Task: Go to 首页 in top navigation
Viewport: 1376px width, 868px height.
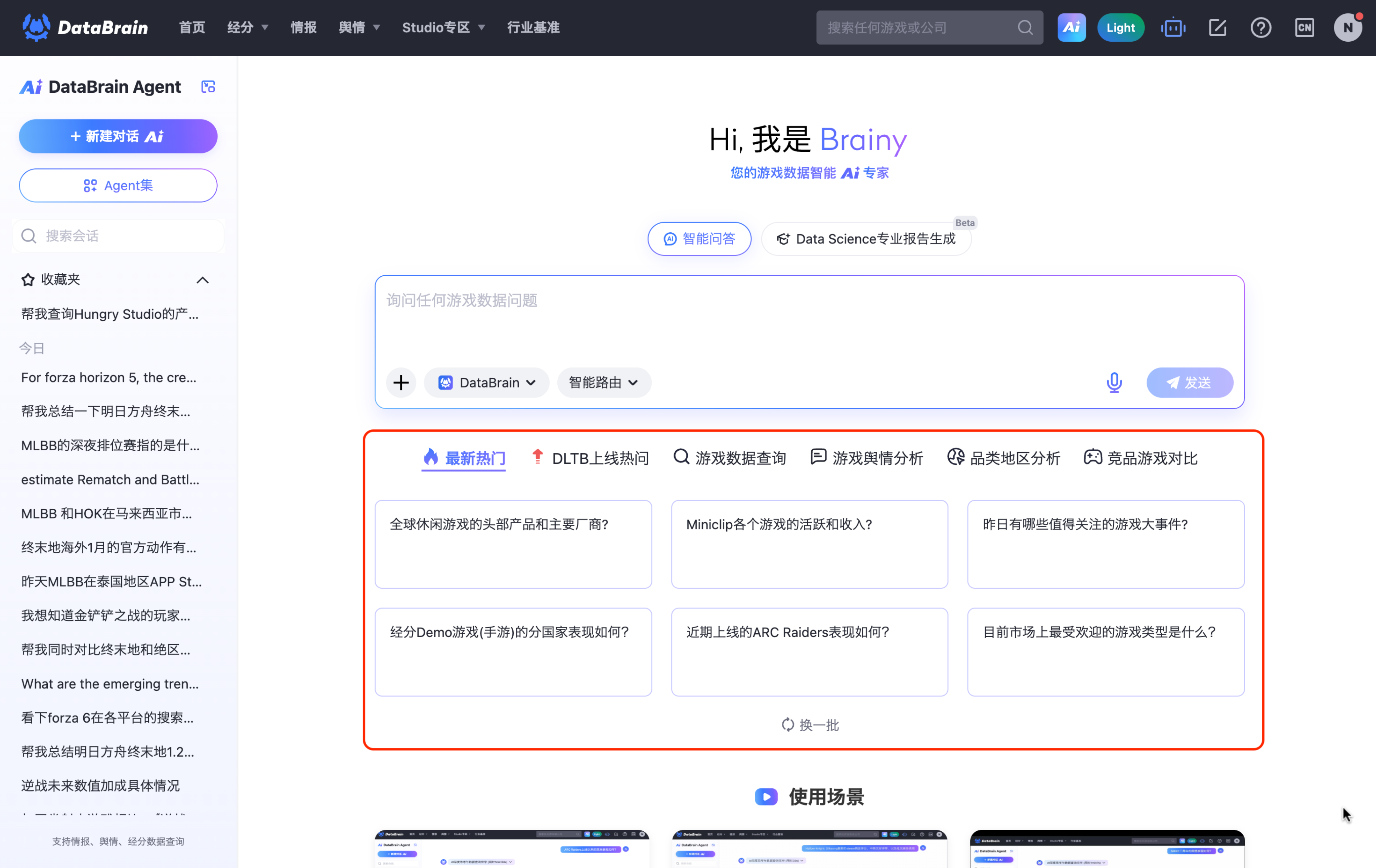Action: (191, 28)
